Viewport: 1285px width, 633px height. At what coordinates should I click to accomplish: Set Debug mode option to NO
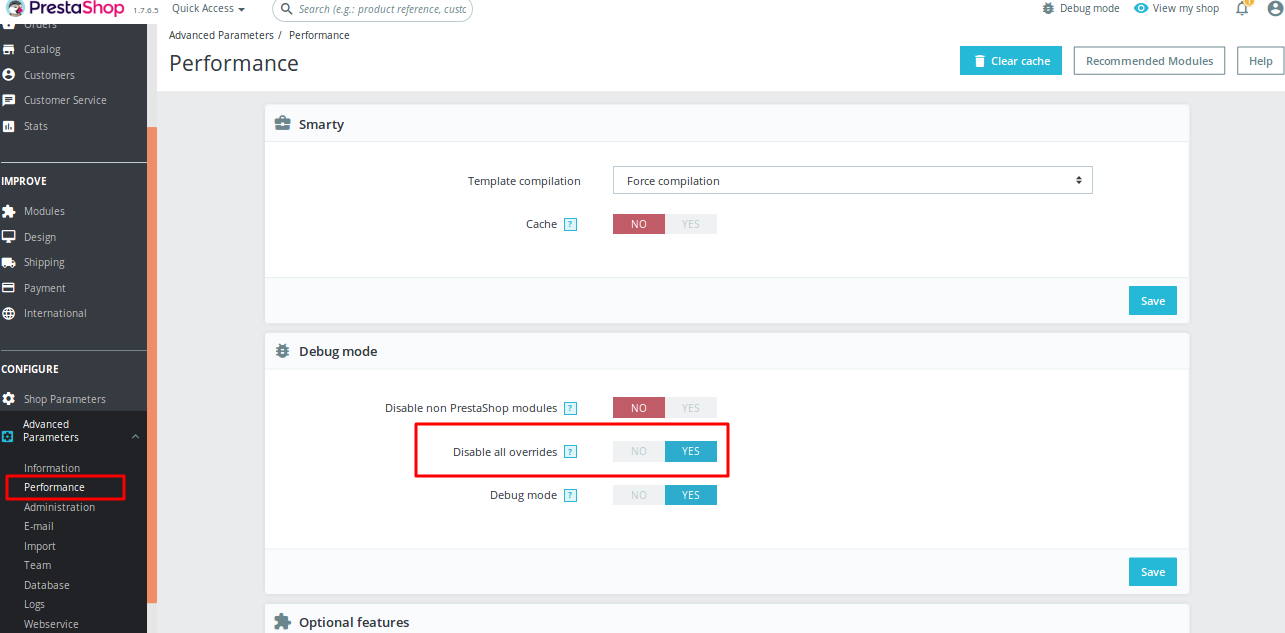point(639,495)
